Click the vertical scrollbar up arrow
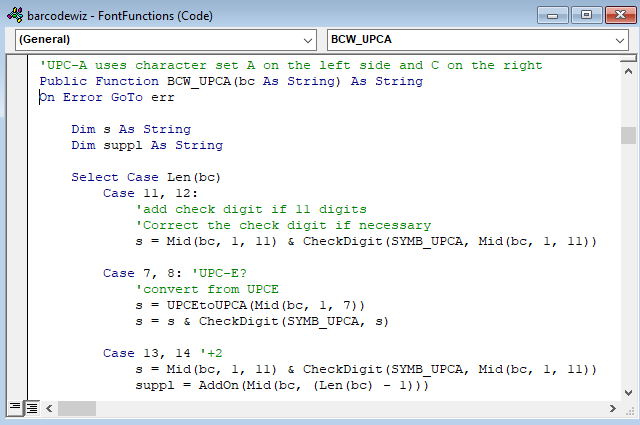The width and height of the screenshot is (640, 425). (628, 71)
